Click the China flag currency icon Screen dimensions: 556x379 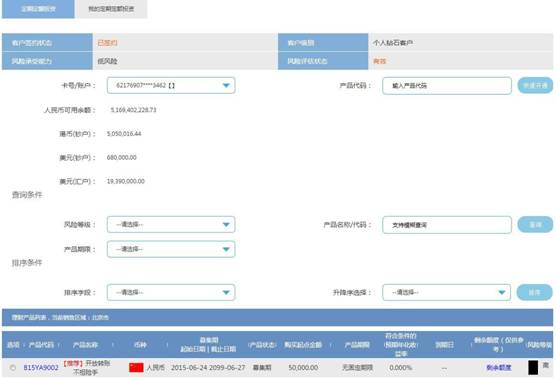136,368
